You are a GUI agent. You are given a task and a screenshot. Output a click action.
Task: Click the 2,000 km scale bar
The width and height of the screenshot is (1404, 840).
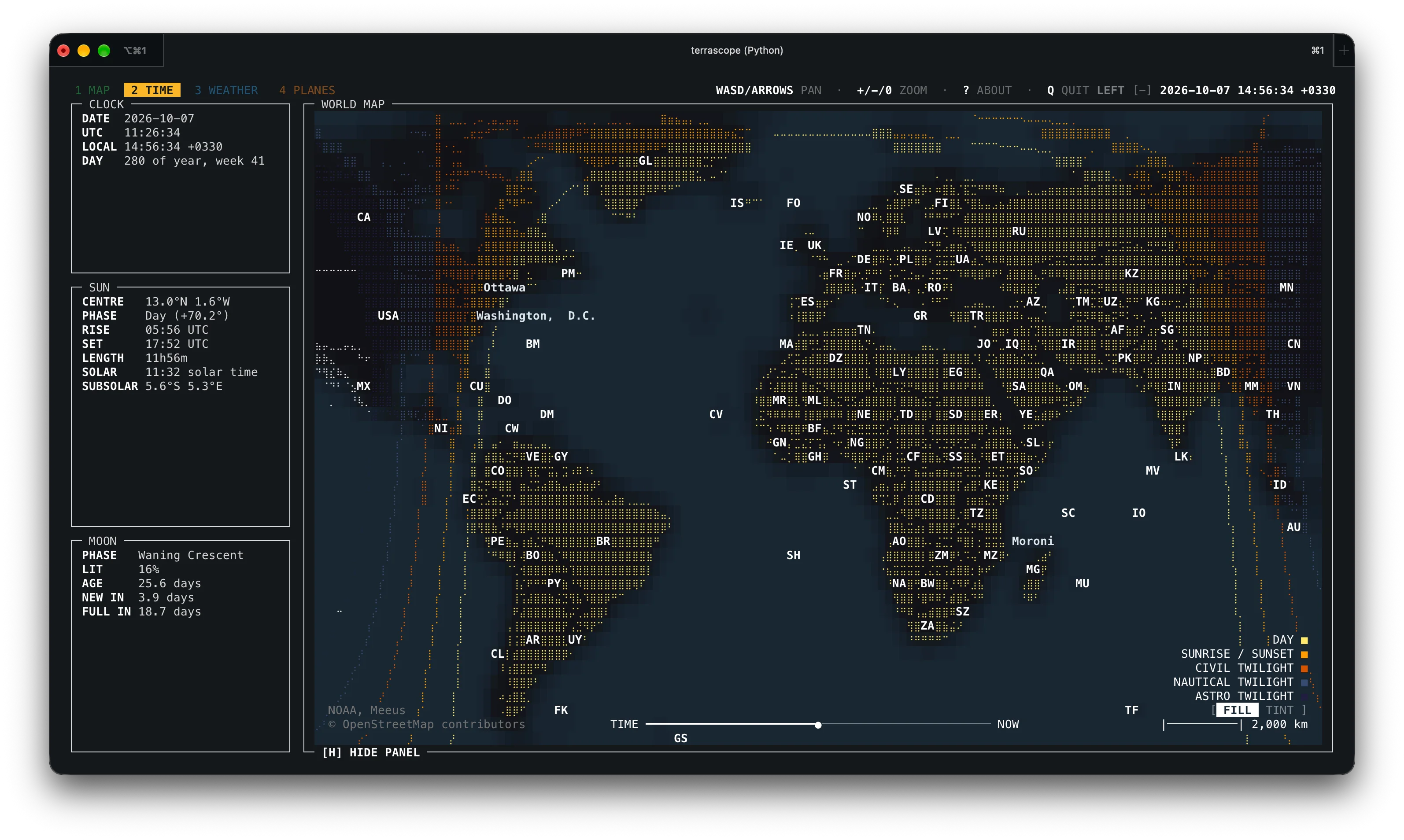pyautogui.click(x=1235, y=725)
